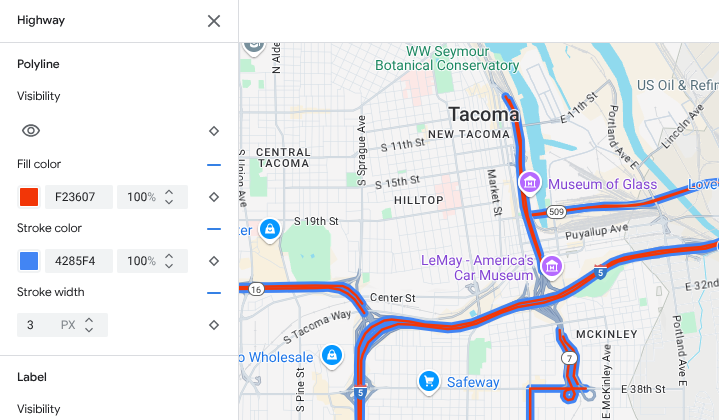Viewport: 719px width, 420px height.
Task: Click stroke width PX stepper arrows
Action: pos(89,325)
